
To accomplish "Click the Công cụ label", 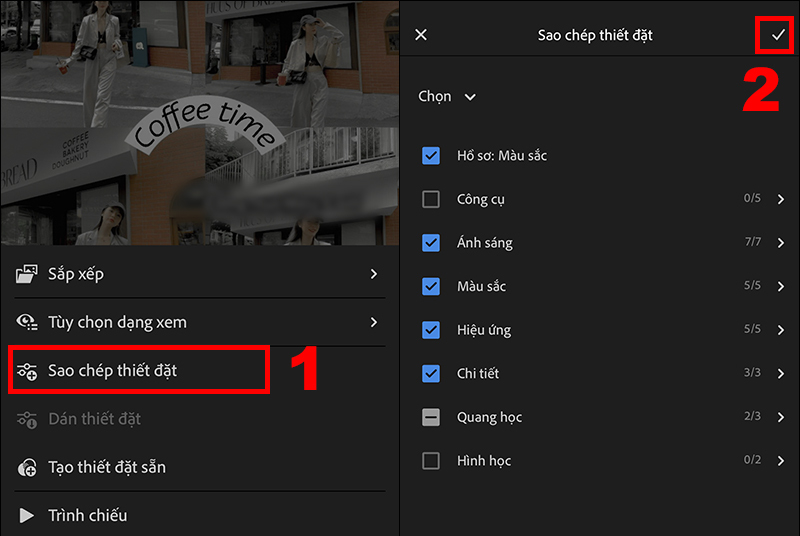I will pyautogui.click(x=481, y=199).
